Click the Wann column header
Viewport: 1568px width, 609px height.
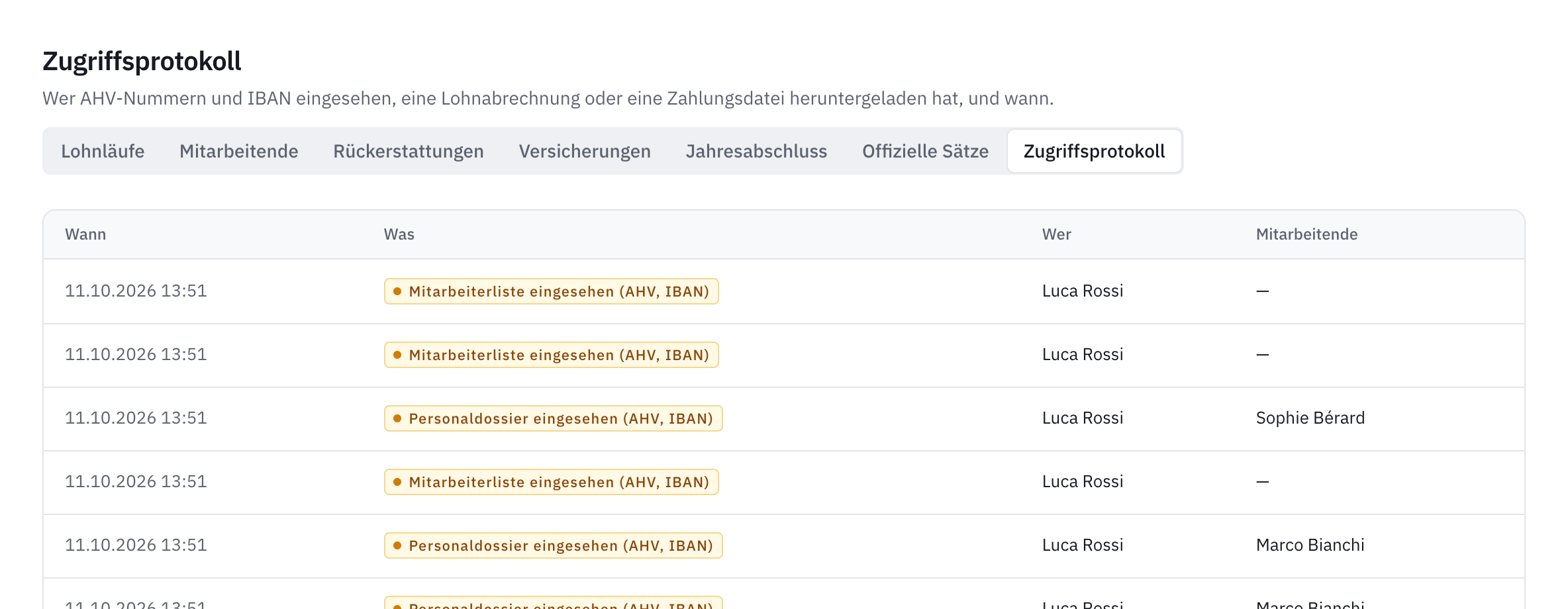(85, 234)
